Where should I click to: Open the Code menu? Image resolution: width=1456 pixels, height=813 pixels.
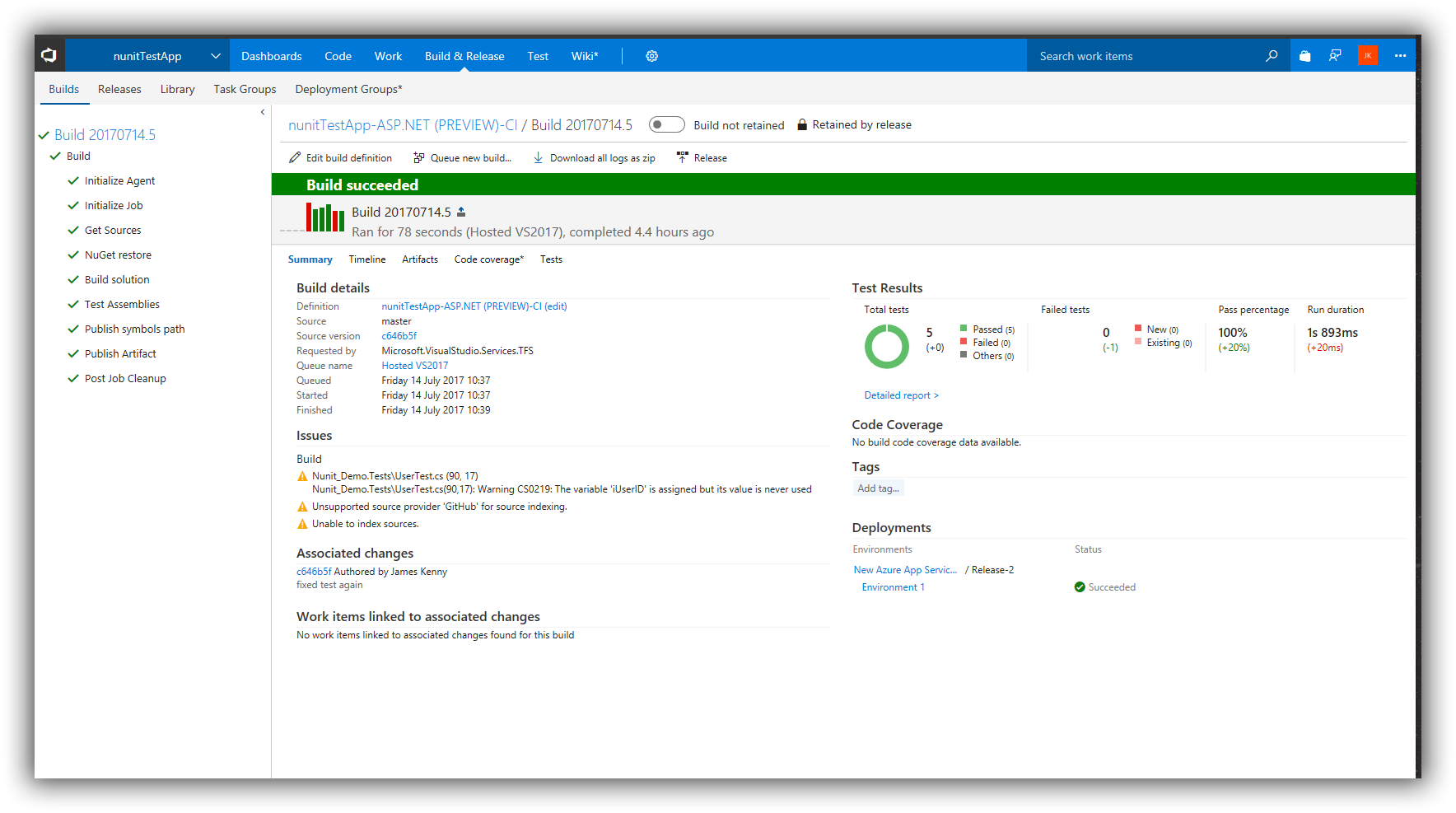pyautogui.click(x=338, y=56)
